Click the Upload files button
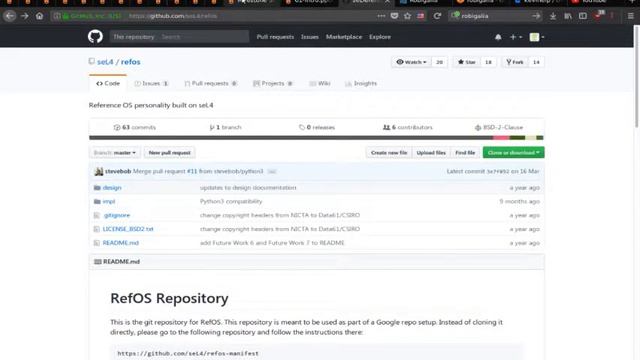This screenshot has height=360, width=640. (x=431, y=153)
